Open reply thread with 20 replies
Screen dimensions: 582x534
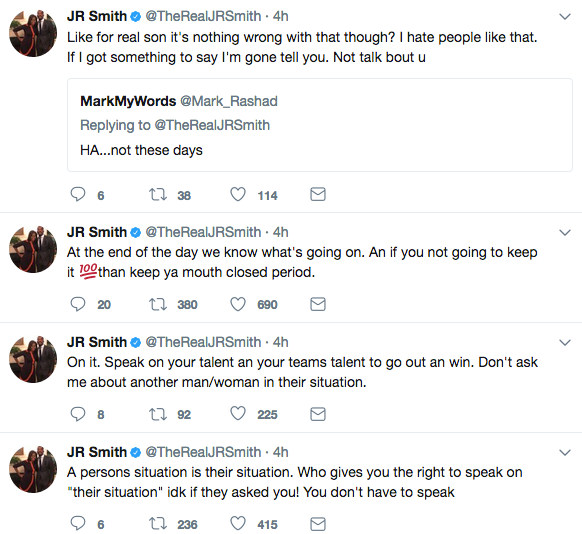pyautogui.click(x=78, y=304)
